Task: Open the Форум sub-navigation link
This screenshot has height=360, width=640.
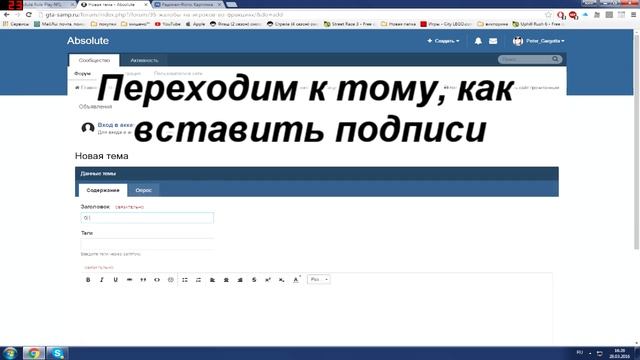Action: [x=82, y=73]
